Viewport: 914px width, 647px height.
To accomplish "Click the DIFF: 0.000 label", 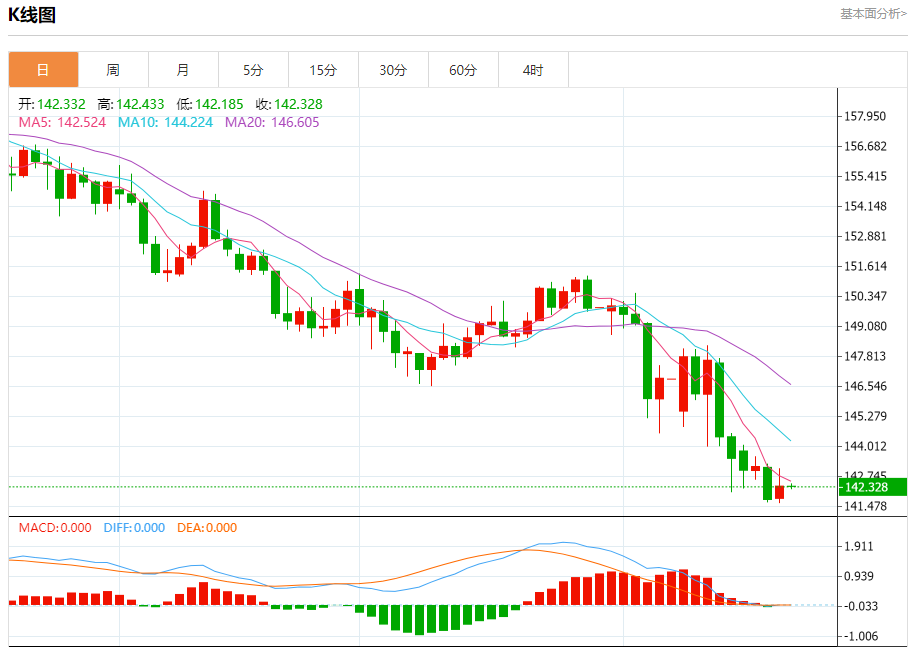I will tap(134, 528).
